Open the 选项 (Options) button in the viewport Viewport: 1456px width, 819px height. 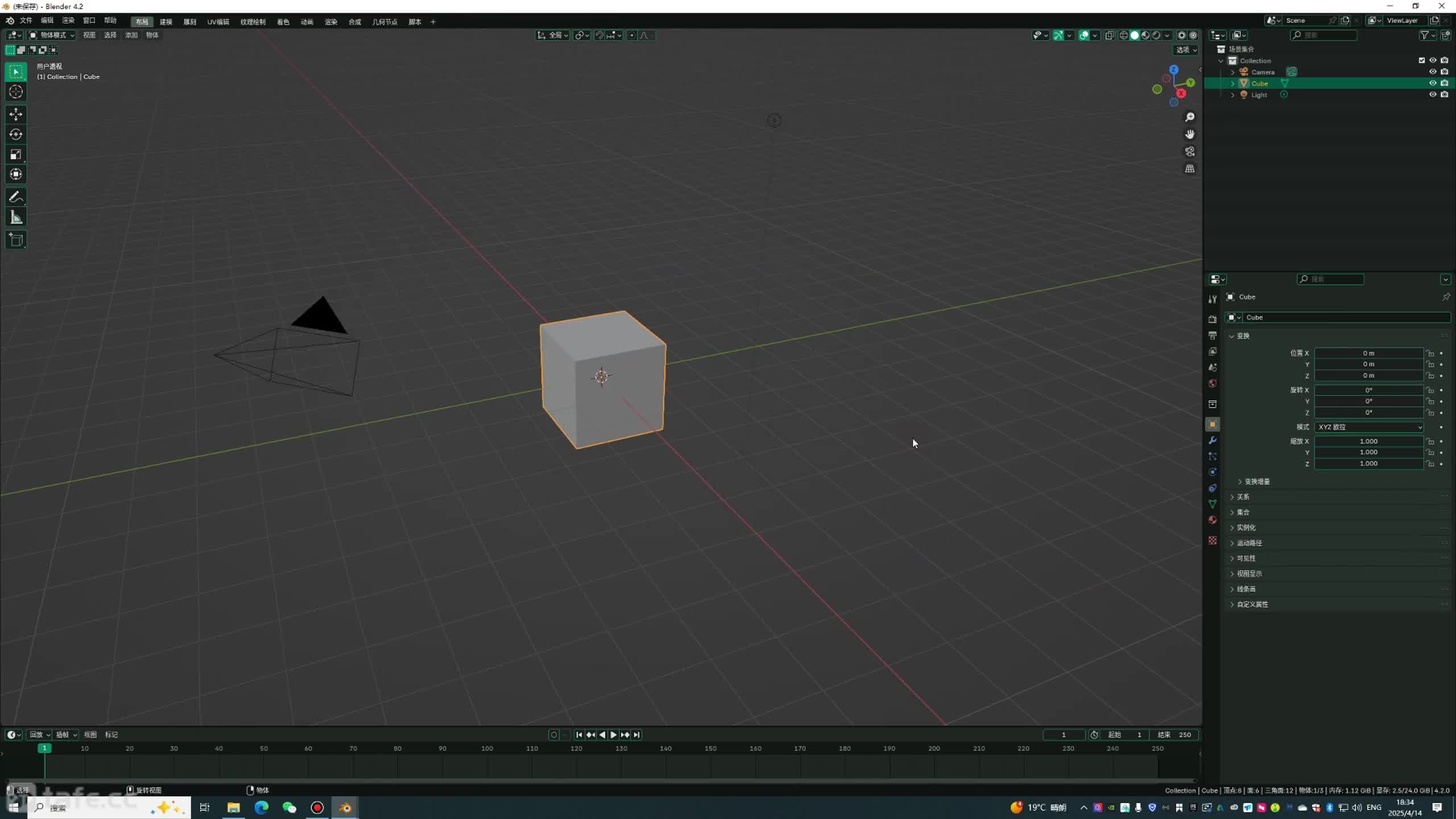click(x=1186, y=50)
